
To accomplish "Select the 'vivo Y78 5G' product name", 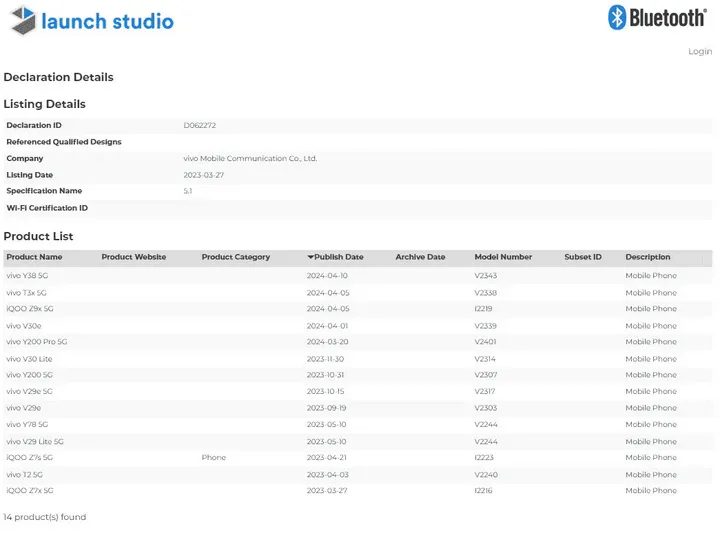I will coord(27,424).
